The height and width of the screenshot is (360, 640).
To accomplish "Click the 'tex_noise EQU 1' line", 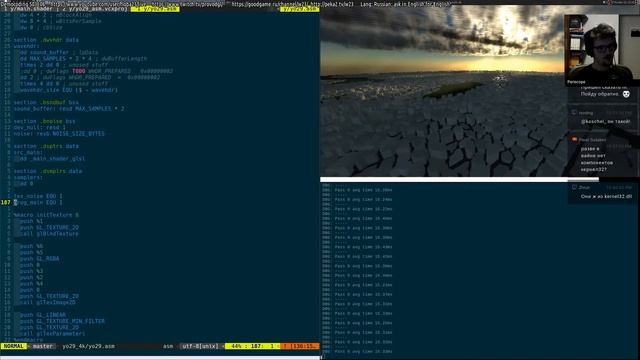I will click(38, 196).
